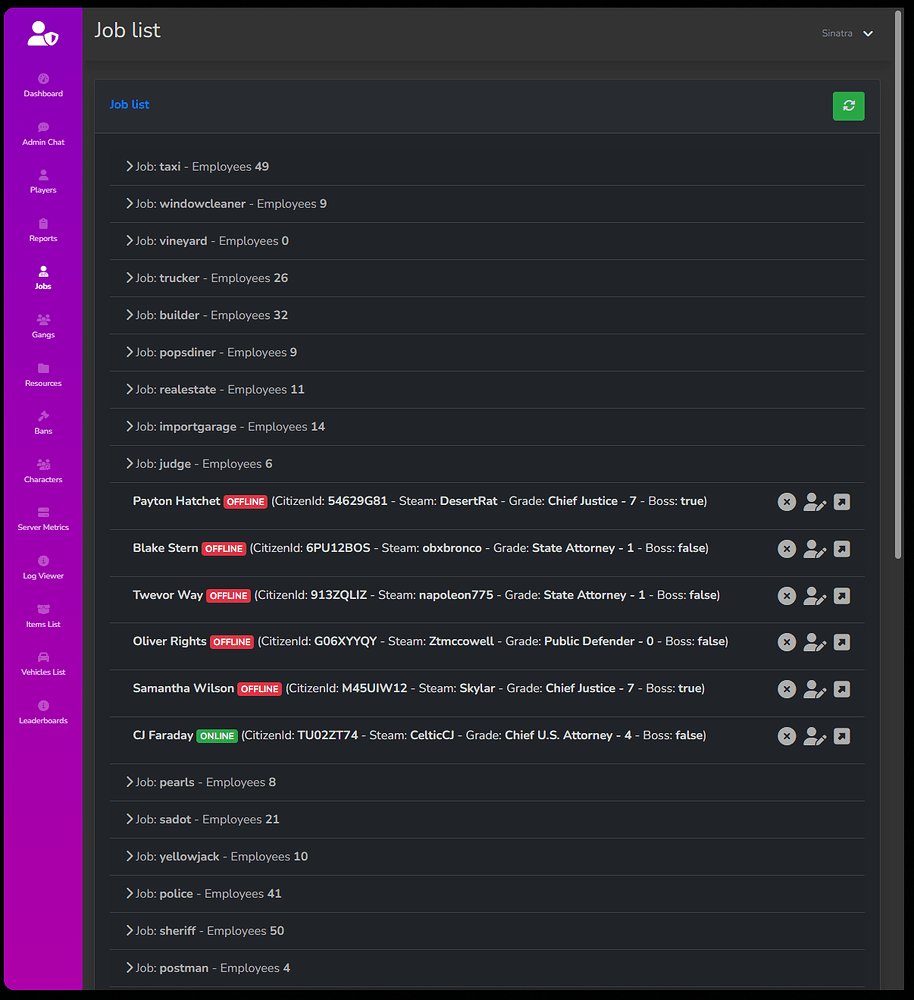Remove CJ Faraday using the X icon

[786, 736]
